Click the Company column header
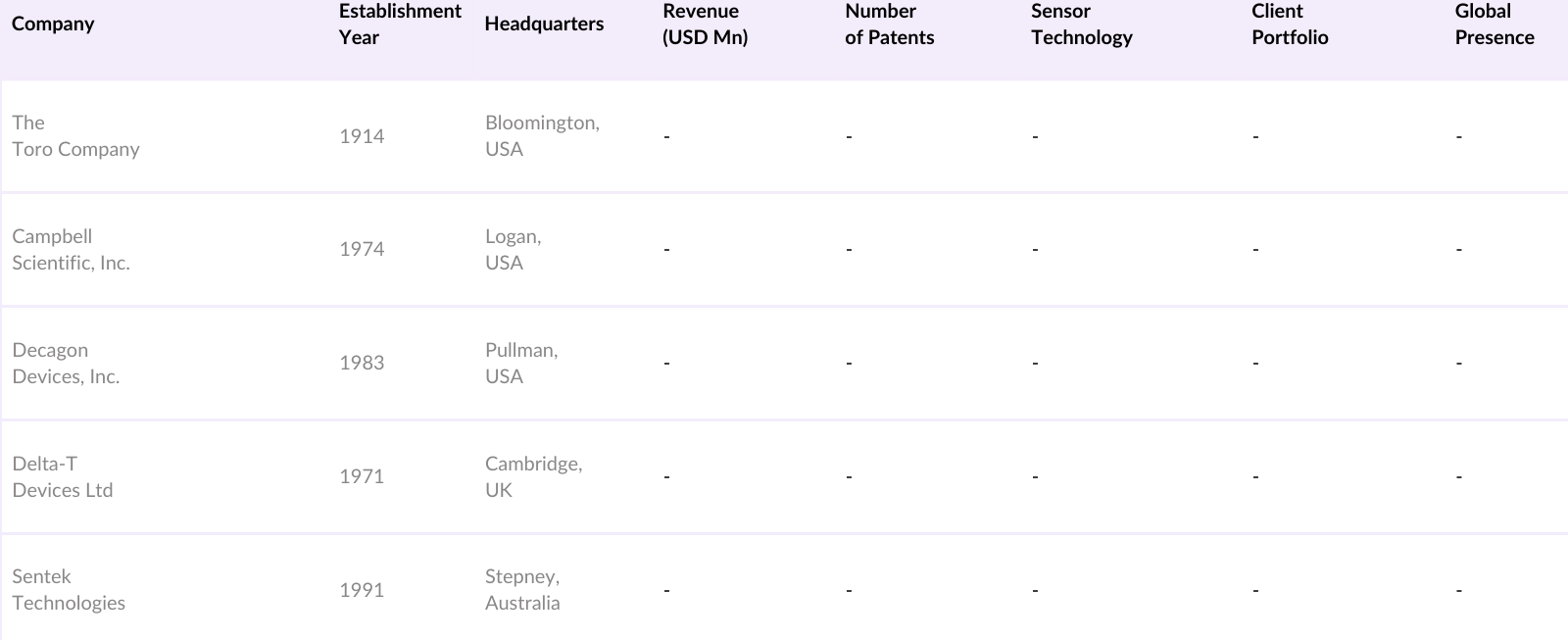This screenshot has height=640, width=1568. [x=53, y=25]
